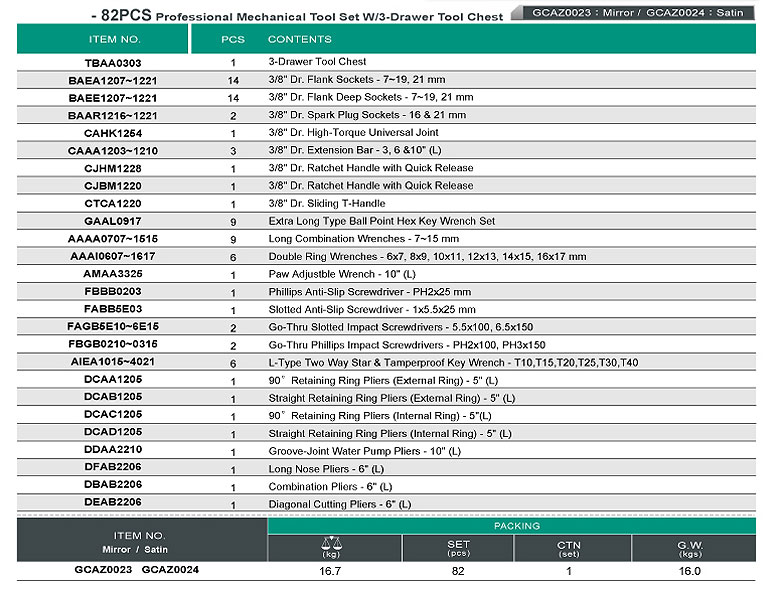Screen dimensions: 780x590
Task: Click Phillips Anti-Slip Screwdriver description
Action: pos(370,292)
